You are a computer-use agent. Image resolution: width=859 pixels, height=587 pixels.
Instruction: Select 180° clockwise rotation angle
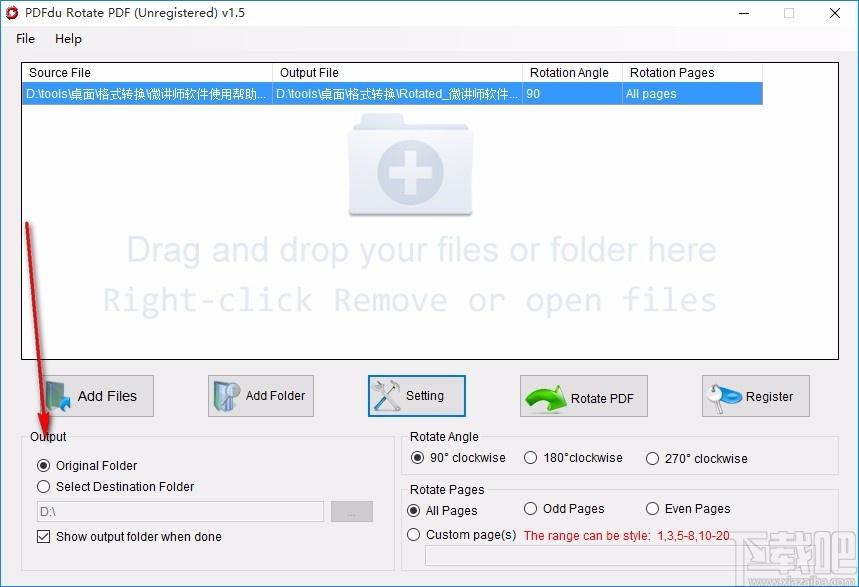[531, 458]
